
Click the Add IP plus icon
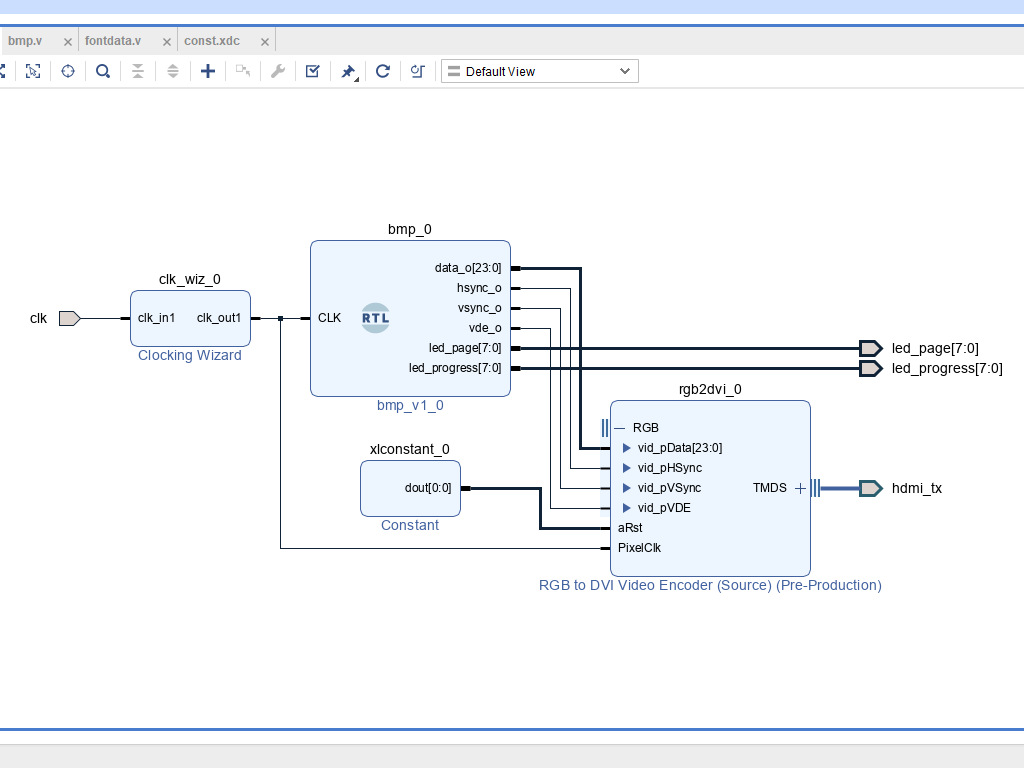(x=208, y=71)
